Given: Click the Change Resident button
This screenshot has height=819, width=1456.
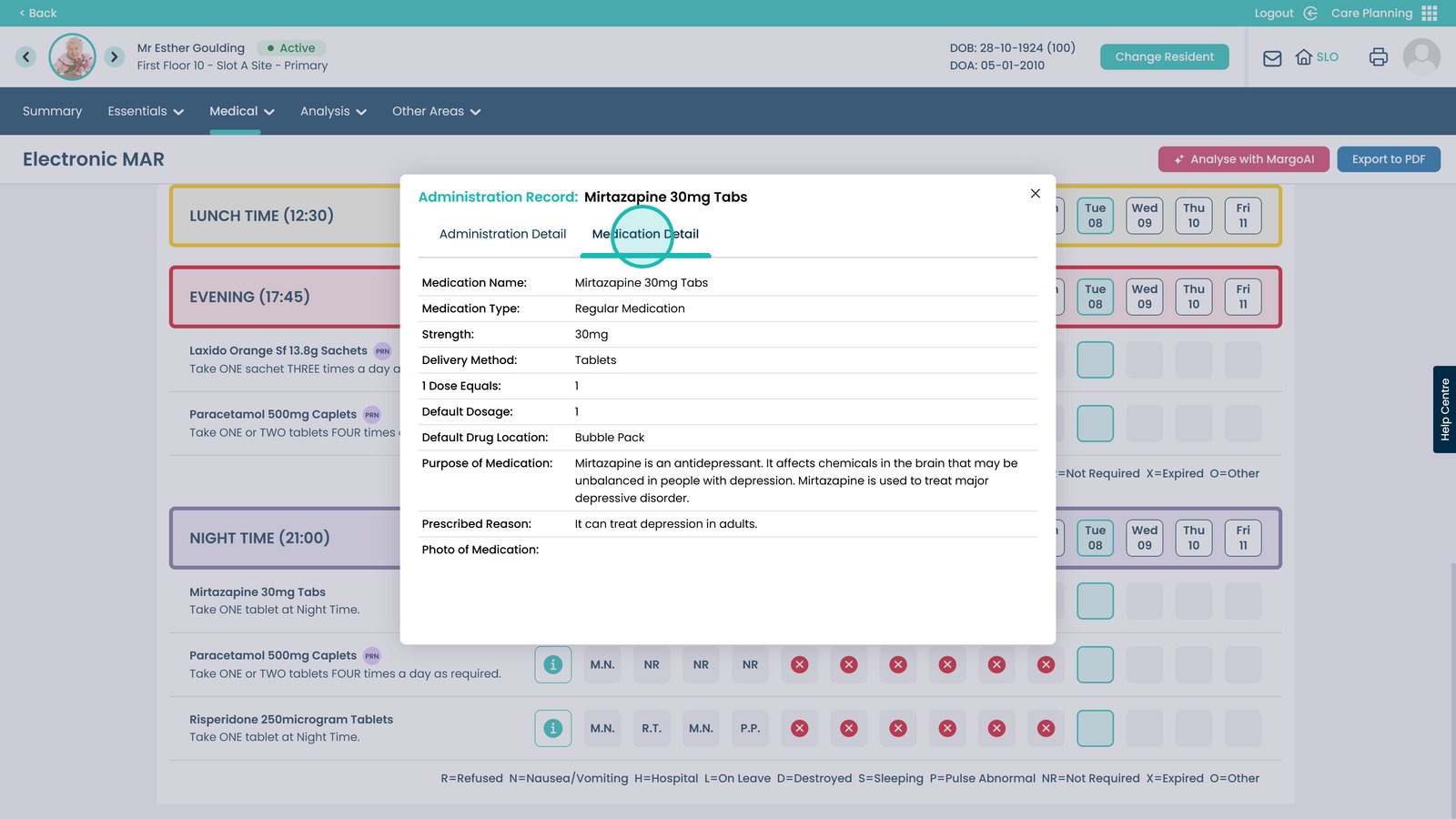Looking at the screenshot, I should pyautogui.click(x=1164, y=56).
